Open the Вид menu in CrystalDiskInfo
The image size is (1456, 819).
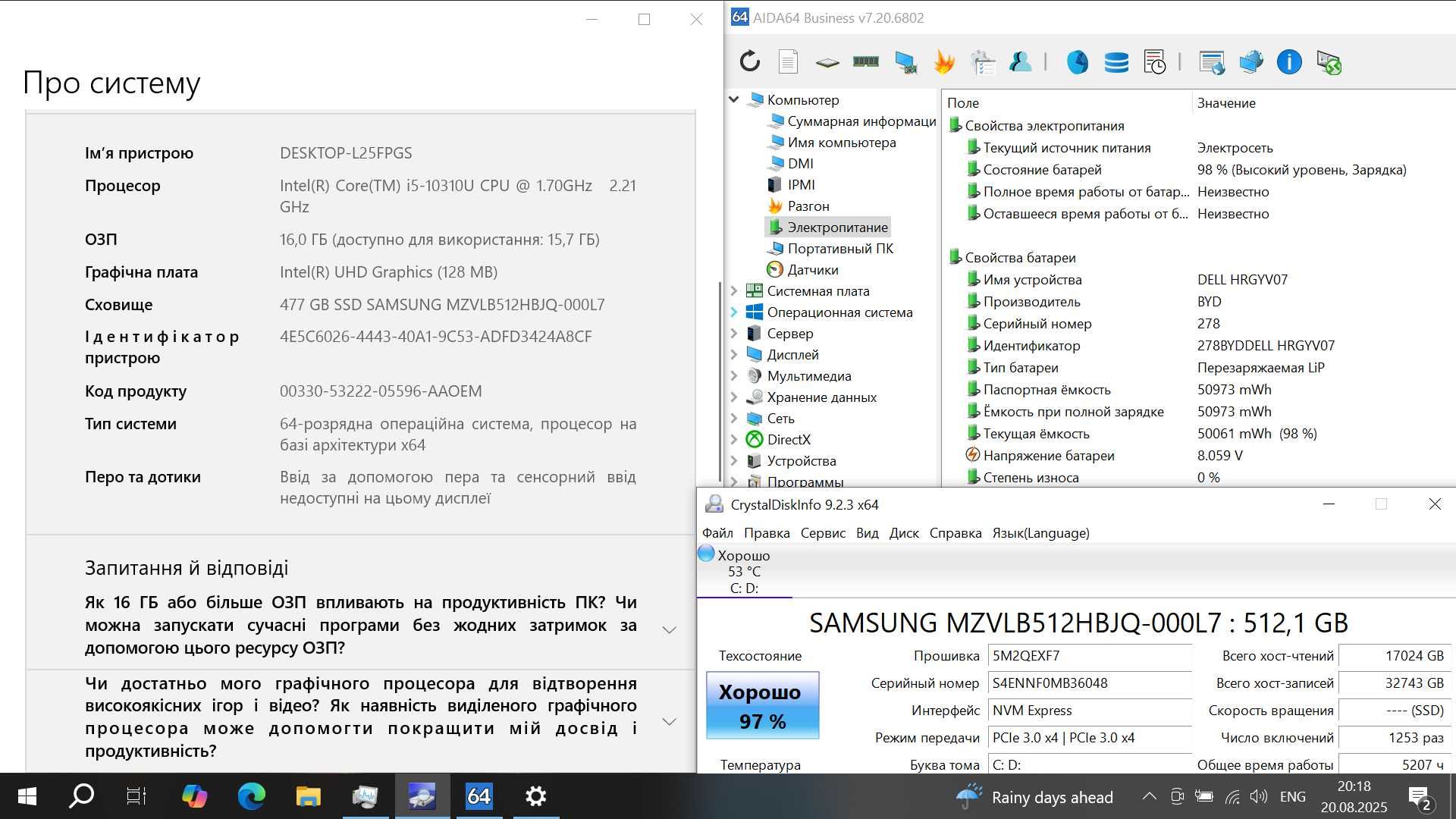pos(867,533)
